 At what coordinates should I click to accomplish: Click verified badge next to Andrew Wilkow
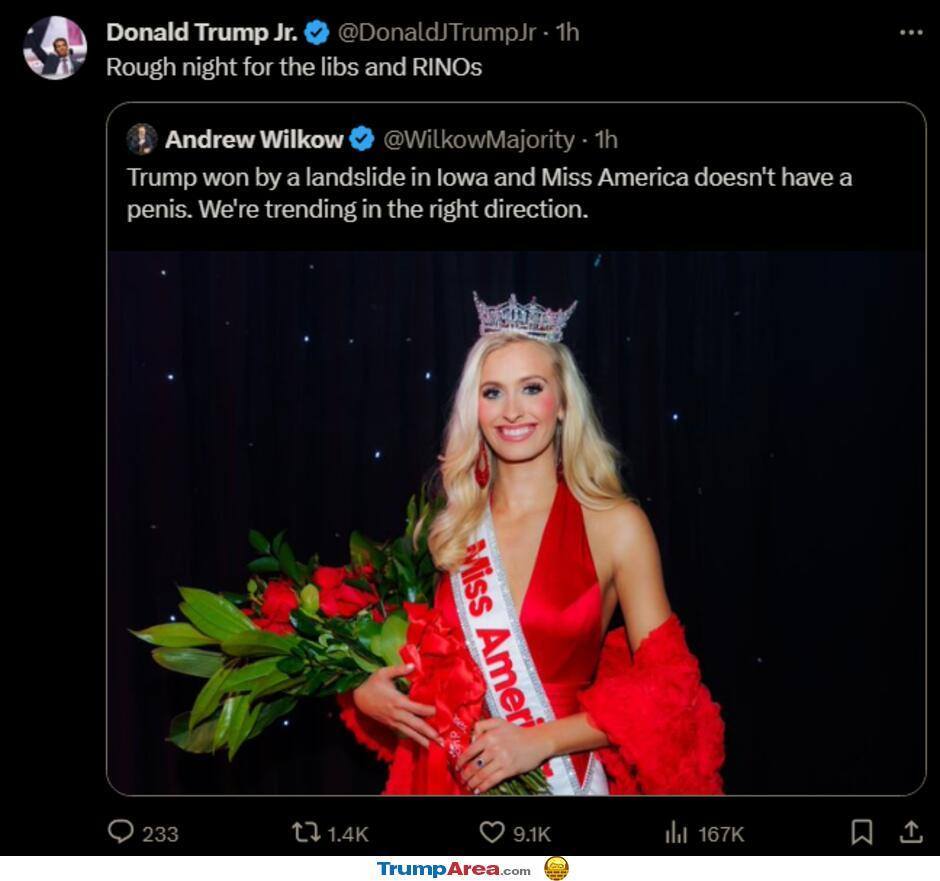pos(362,139)
